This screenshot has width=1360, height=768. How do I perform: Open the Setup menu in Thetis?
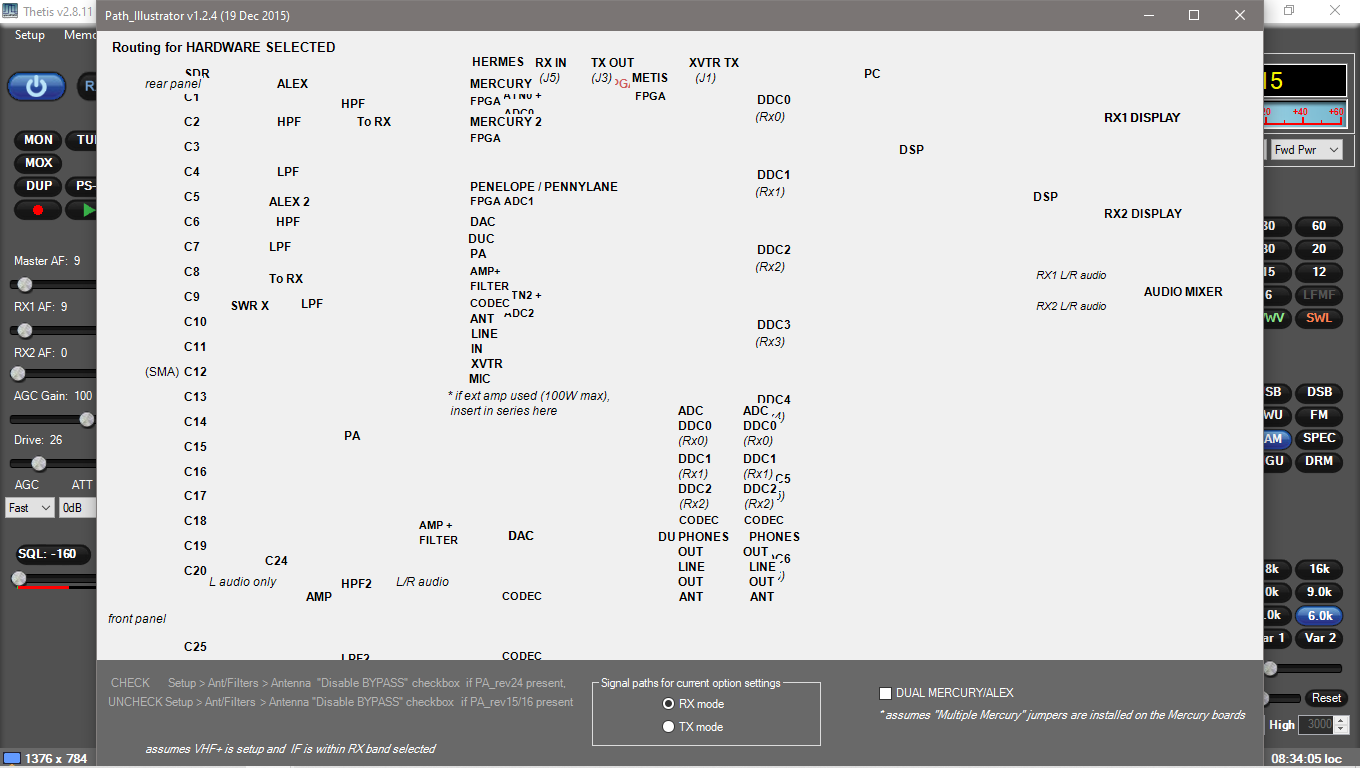[30, 35]
